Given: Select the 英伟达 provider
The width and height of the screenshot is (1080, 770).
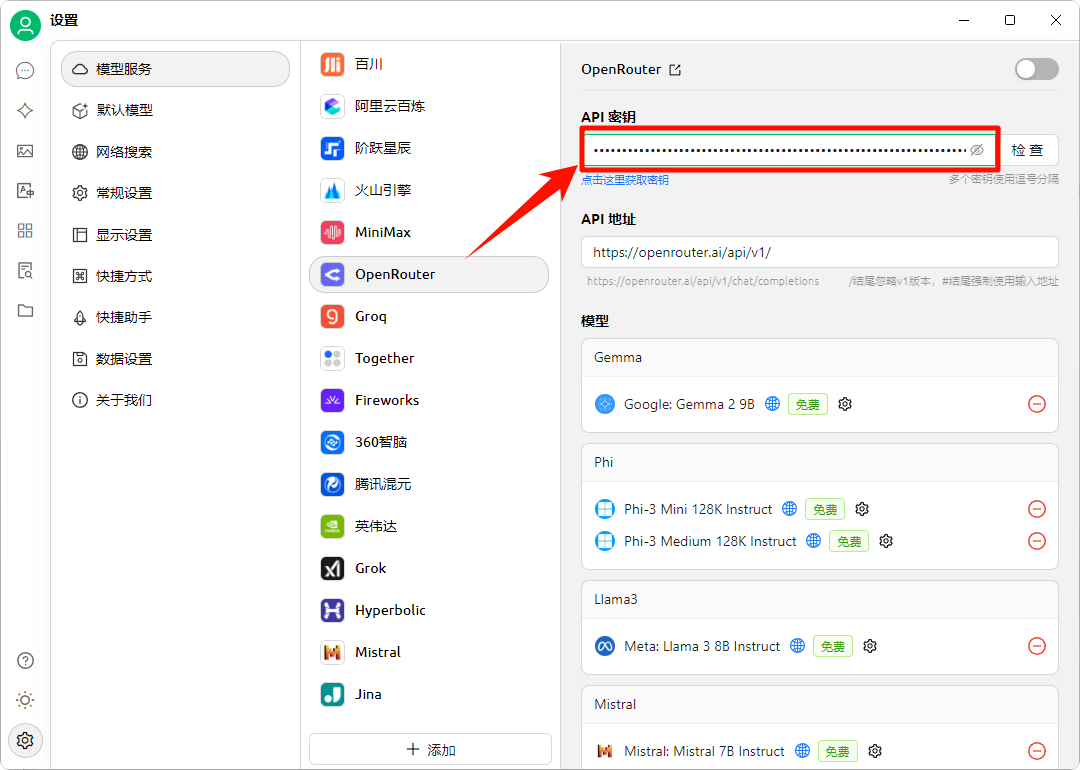Looking at the screenshot, I should point(429,526).
